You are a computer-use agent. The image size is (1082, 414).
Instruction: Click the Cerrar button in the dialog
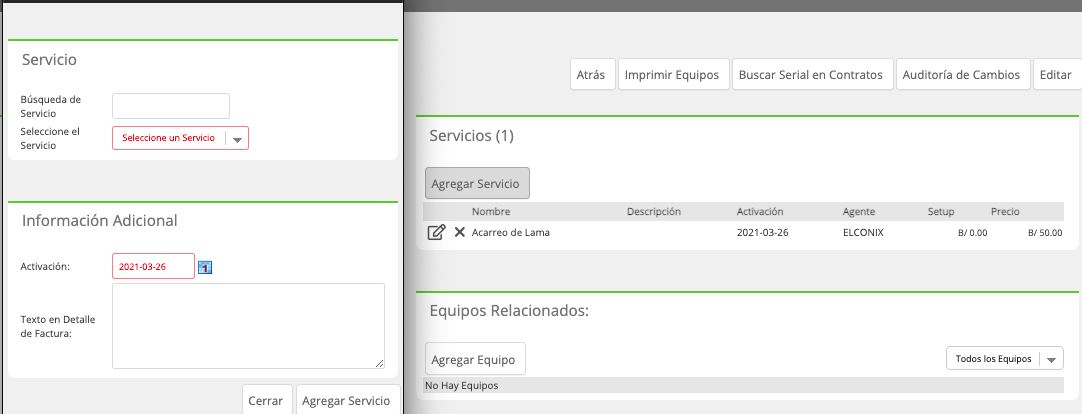click(267, 400)
